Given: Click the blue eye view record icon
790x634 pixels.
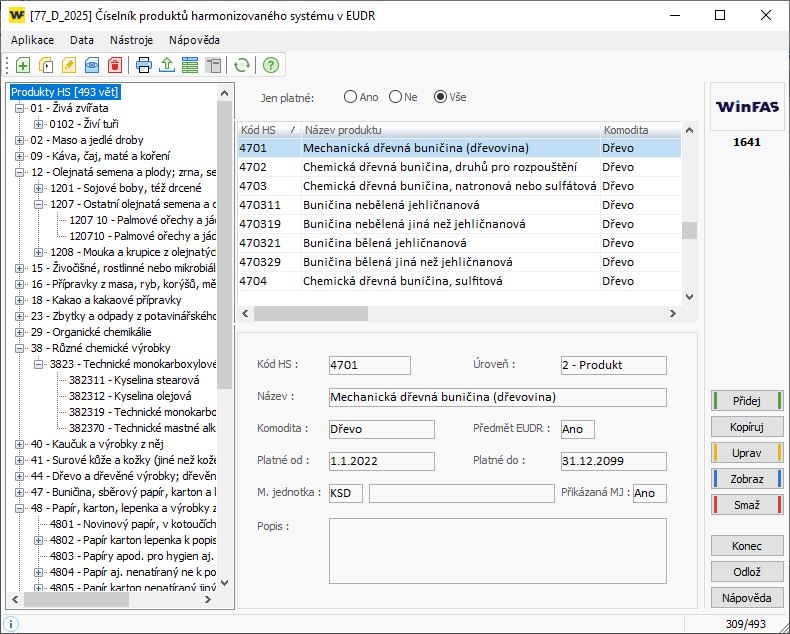Looking at the screenshot, I should (92, 65).
